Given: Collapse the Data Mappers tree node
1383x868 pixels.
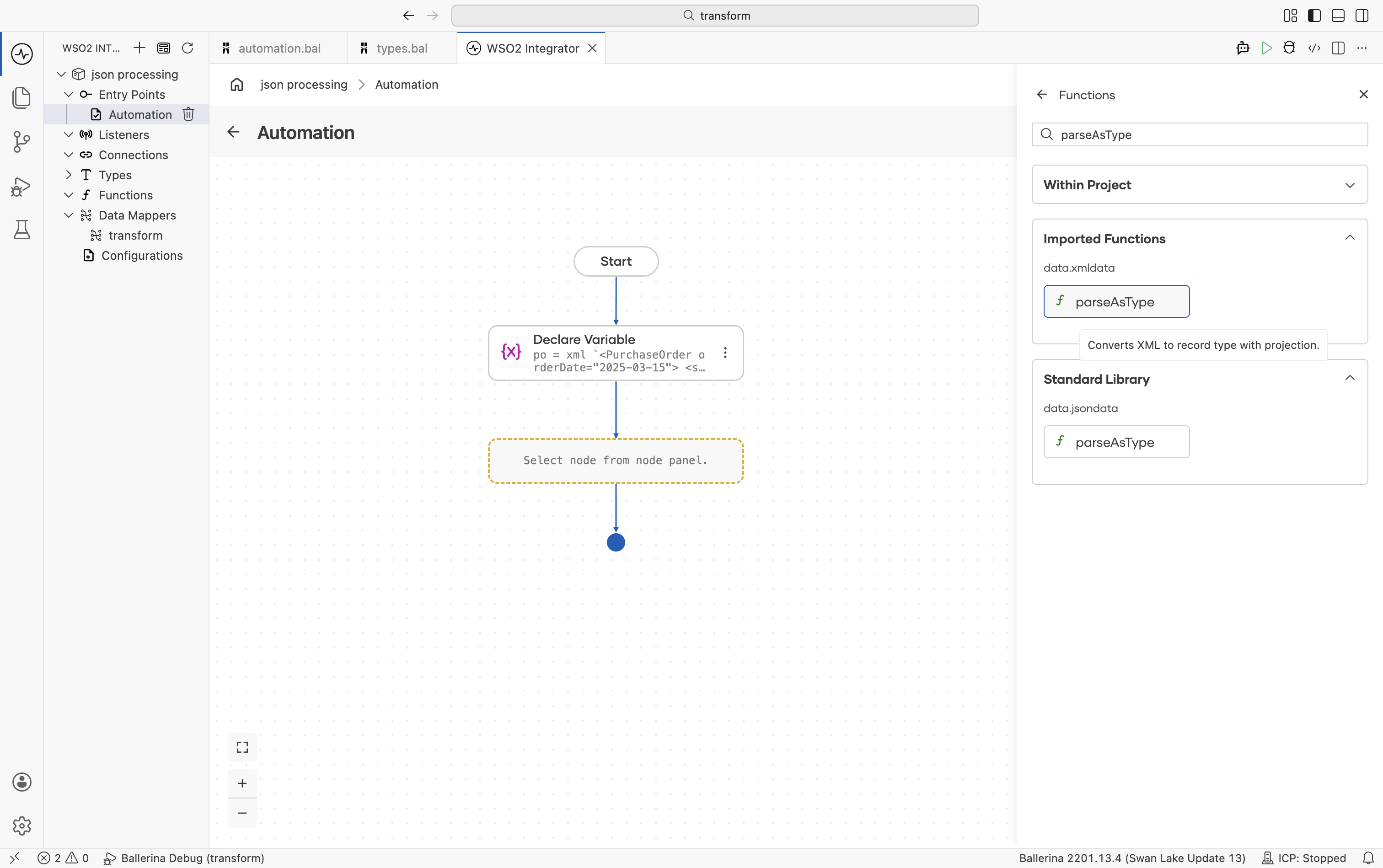Looking at the screenshot, I should [68, 214].
